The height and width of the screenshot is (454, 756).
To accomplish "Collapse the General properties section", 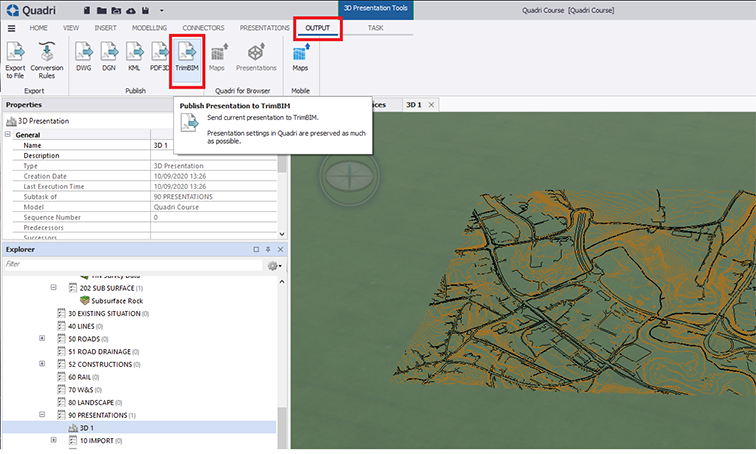I will (8, 134).
